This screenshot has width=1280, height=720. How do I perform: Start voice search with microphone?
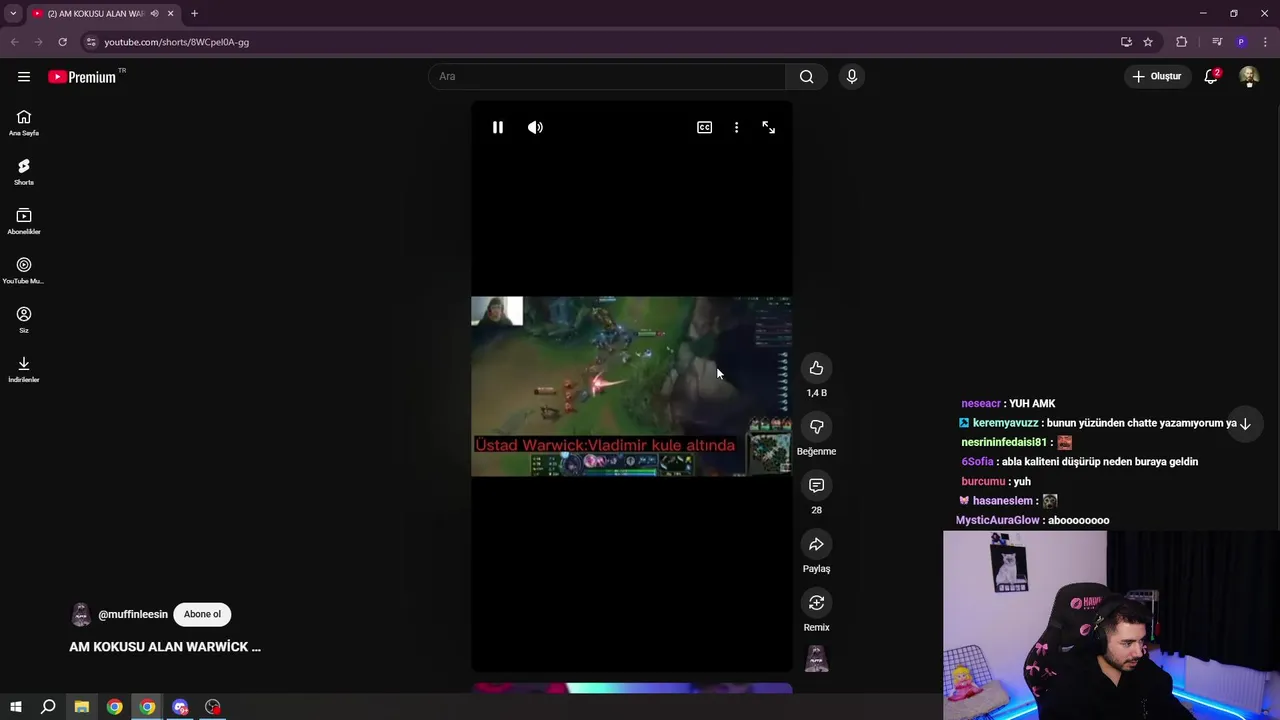(x=851, y=77)
